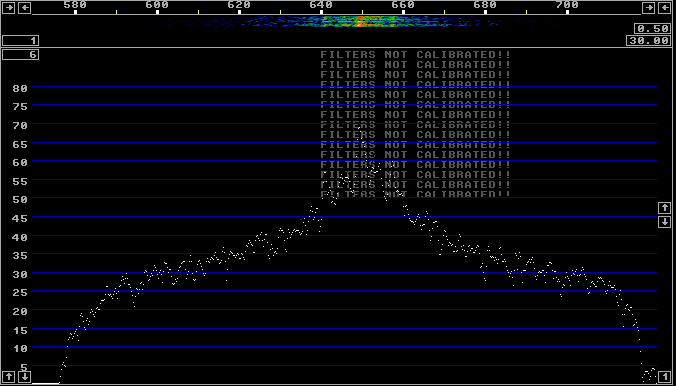Click the 700 tick on the frequency scale

[x=567, y=12]
